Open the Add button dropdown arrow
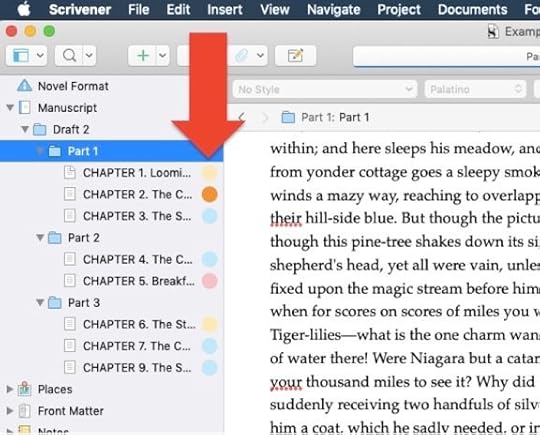This screenshot has height=435, width=540. click(x=162, y=55)
